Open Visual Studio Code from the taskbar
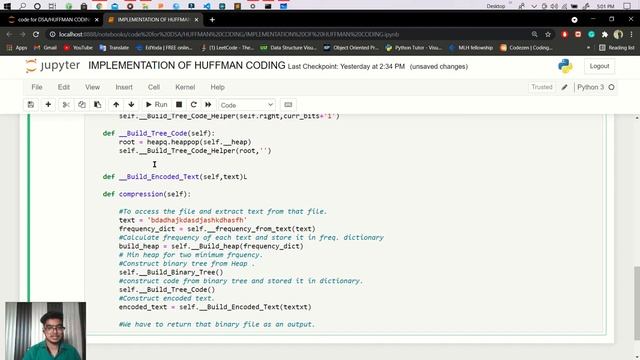This screenshot has height=360, width=640. click(x=207, y=6)
